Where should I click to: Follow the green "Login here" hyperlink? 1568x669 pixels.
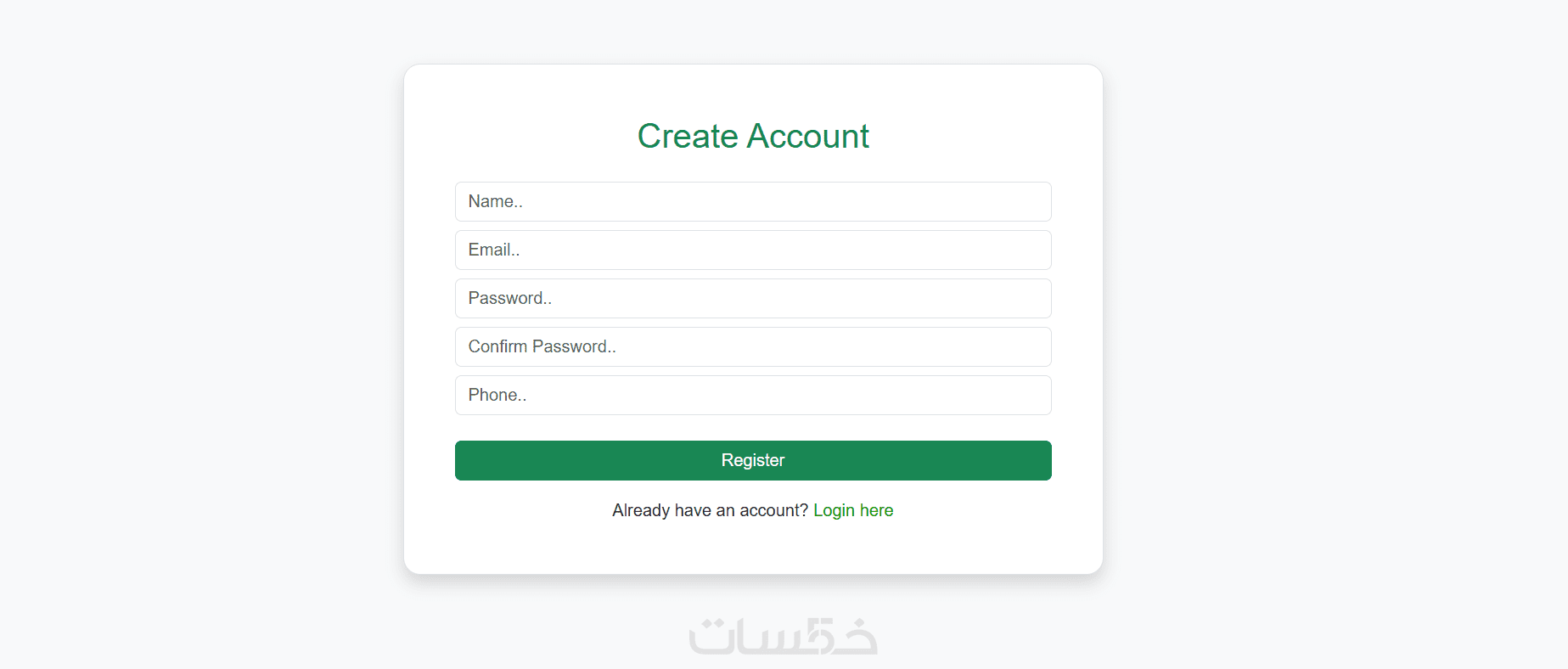[x=853, y=510]
